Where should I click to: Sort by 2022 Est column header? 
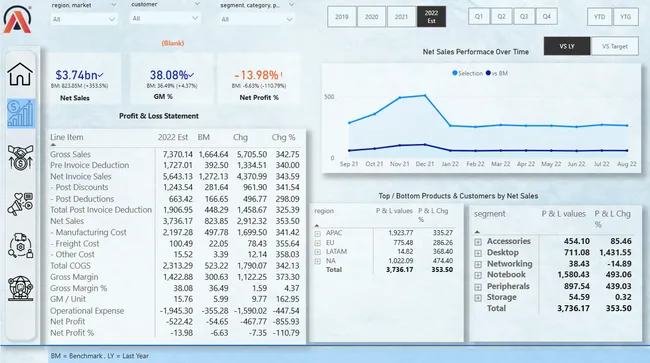pyautogui.click(x=173, y=137)
